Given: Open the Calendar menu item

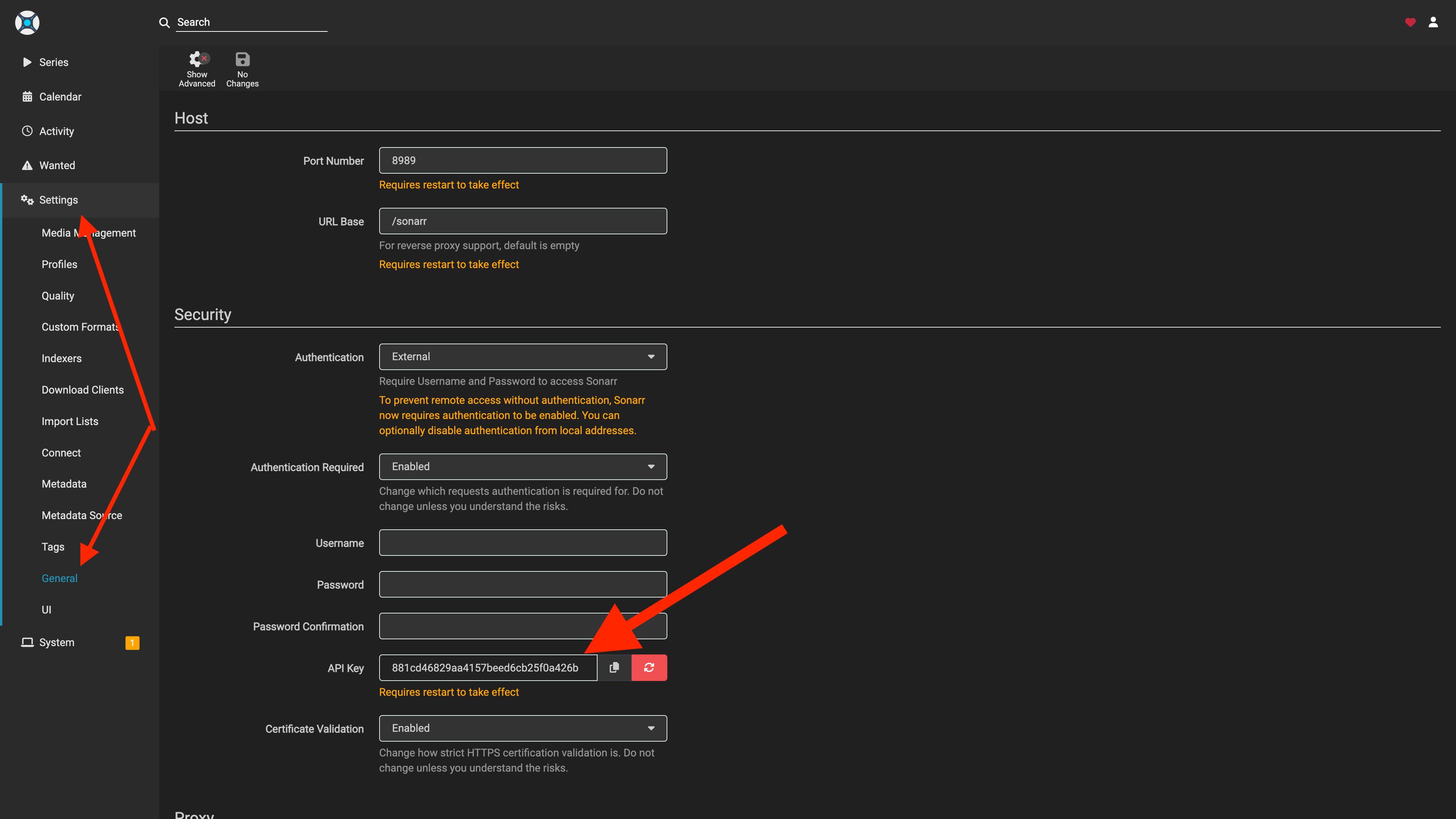Looking at the screenshot, I should 80,97.
